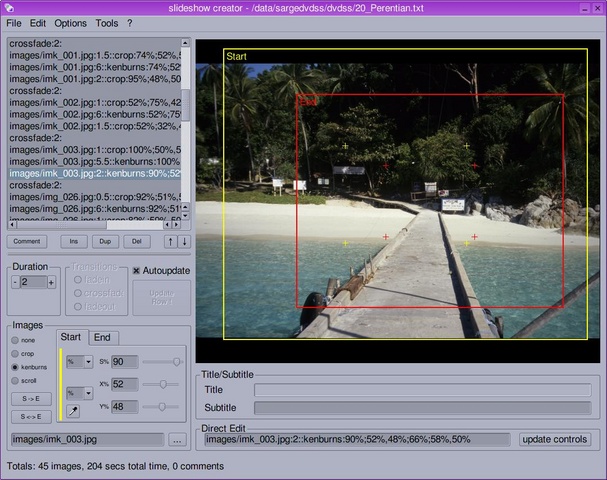Select the scroll image mode
Image resolution: width=607 pixels, height=480 pixels.
click(16, 380)
